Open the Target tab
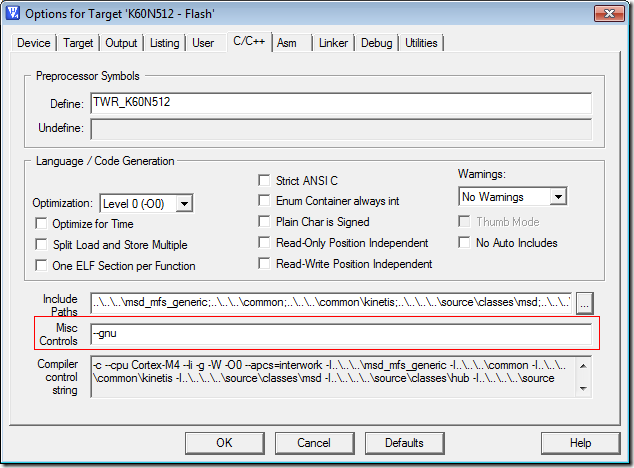Viewport: 634px width, 468px height. (78, 43)
